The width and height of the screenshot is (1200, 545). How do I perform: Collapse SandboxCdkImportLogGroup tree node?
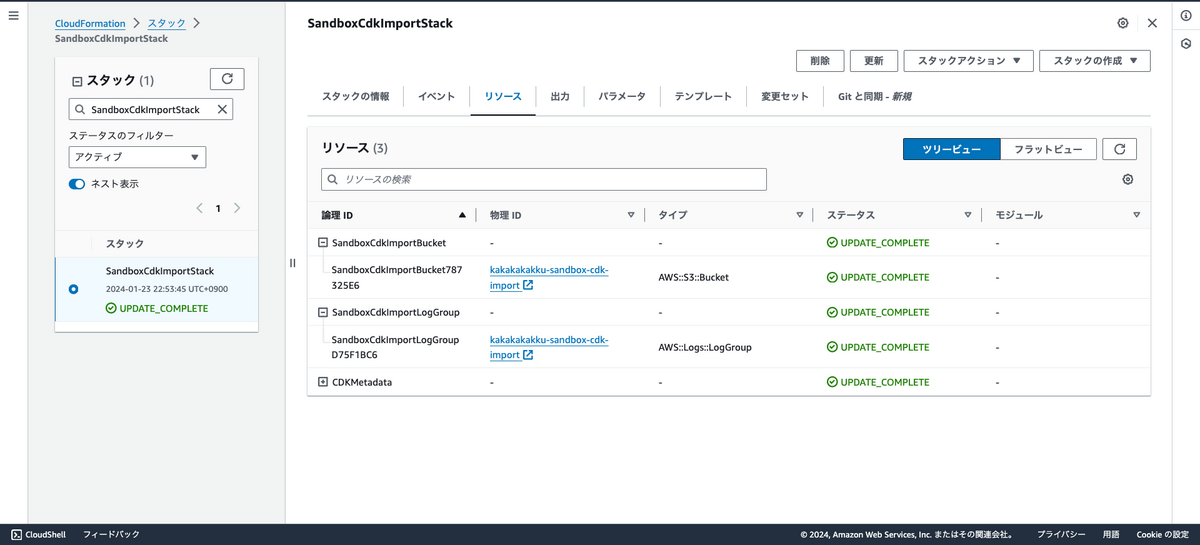click(x=323, y=312)
